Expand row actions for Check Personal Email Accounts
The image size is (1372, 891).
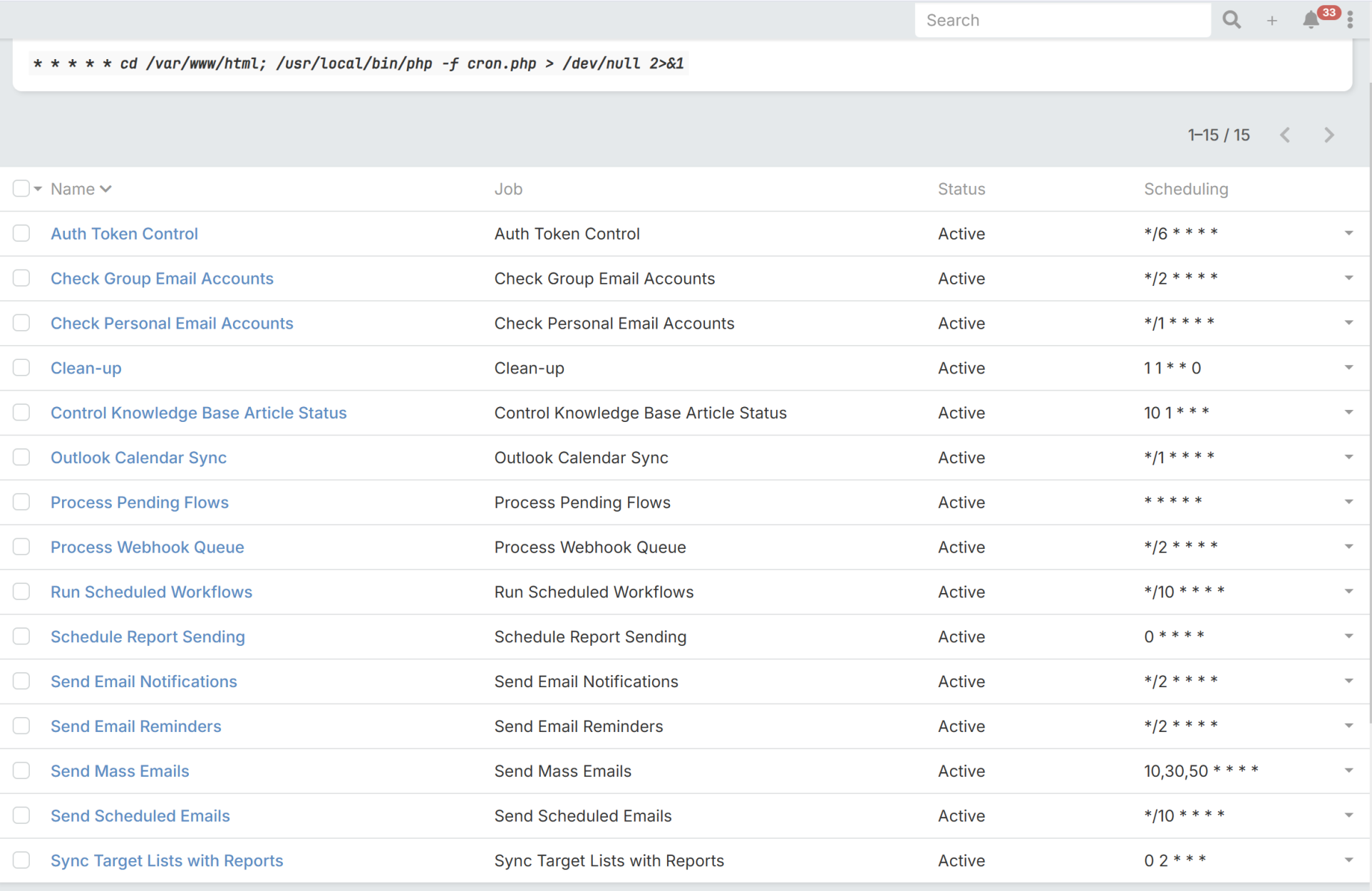(x=1348, y=323)
